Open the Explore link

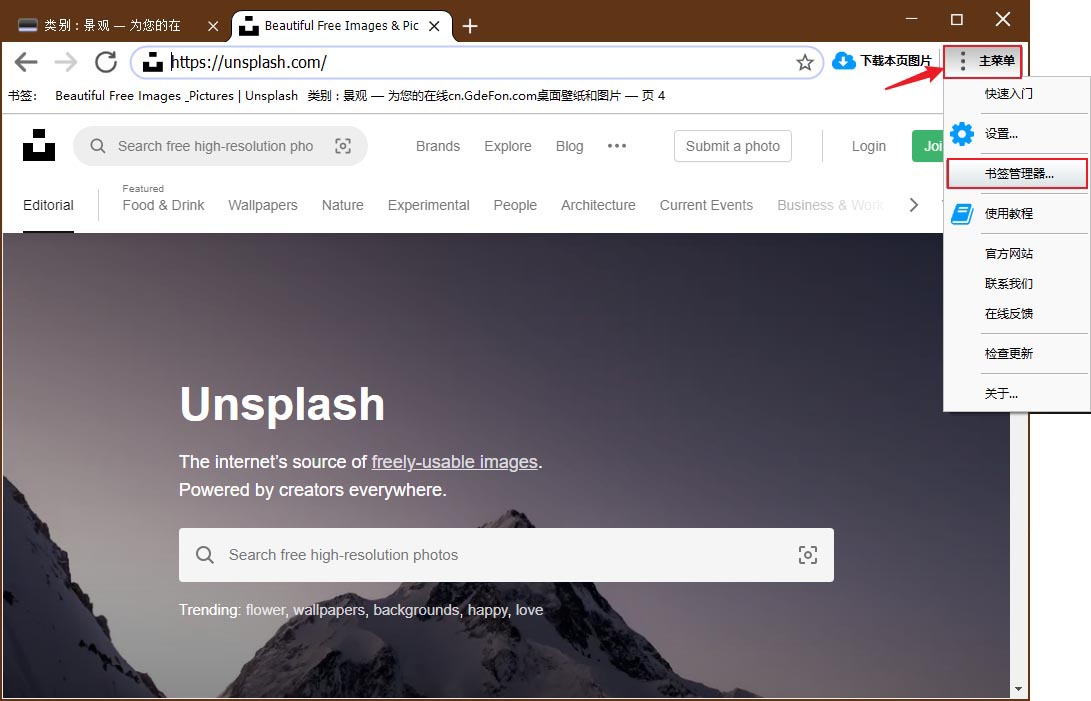[508, 146]
